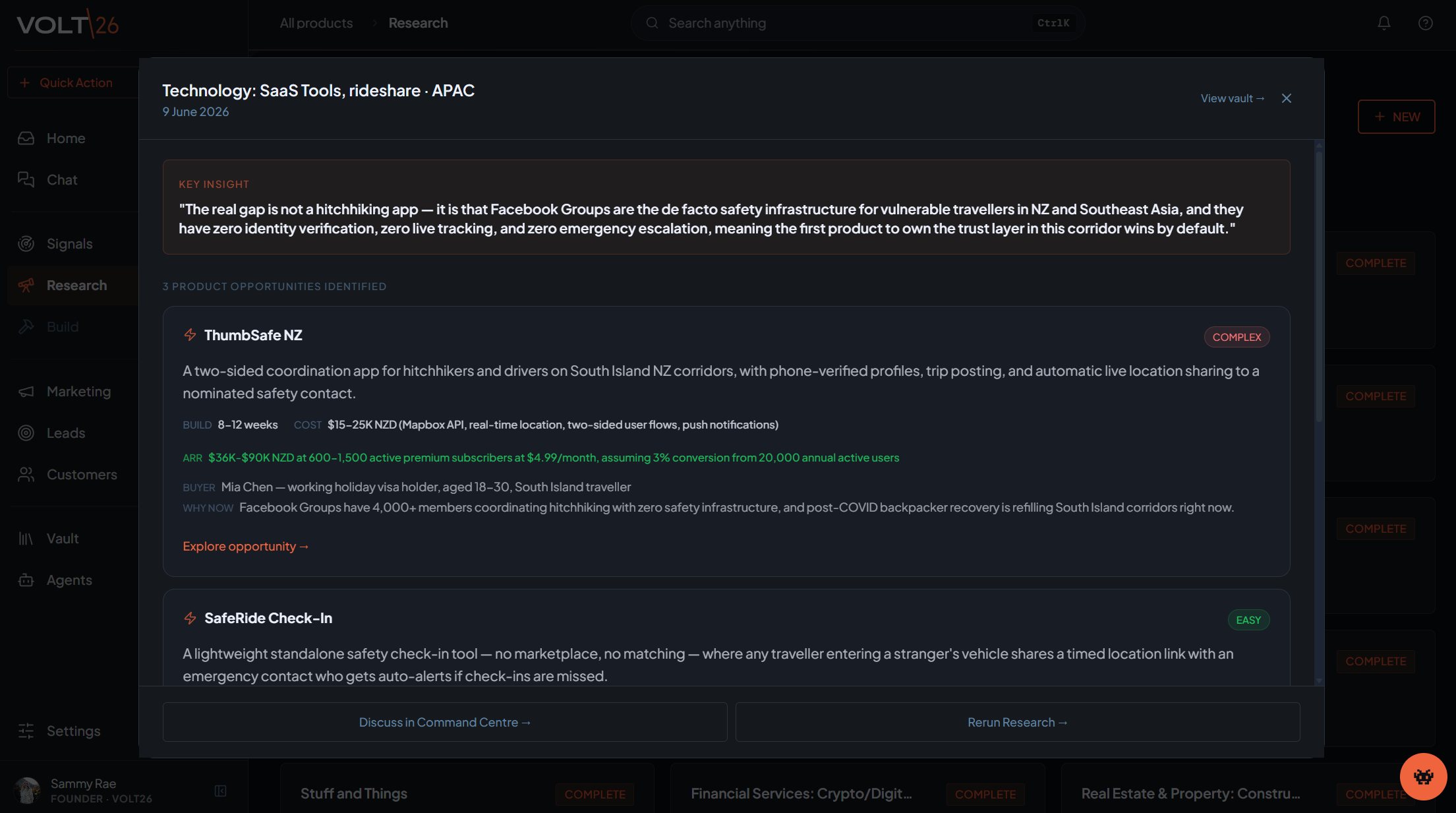Screen dimensions: 1456x813
Task: Close the research modal with X
Action: [1287, 98]
